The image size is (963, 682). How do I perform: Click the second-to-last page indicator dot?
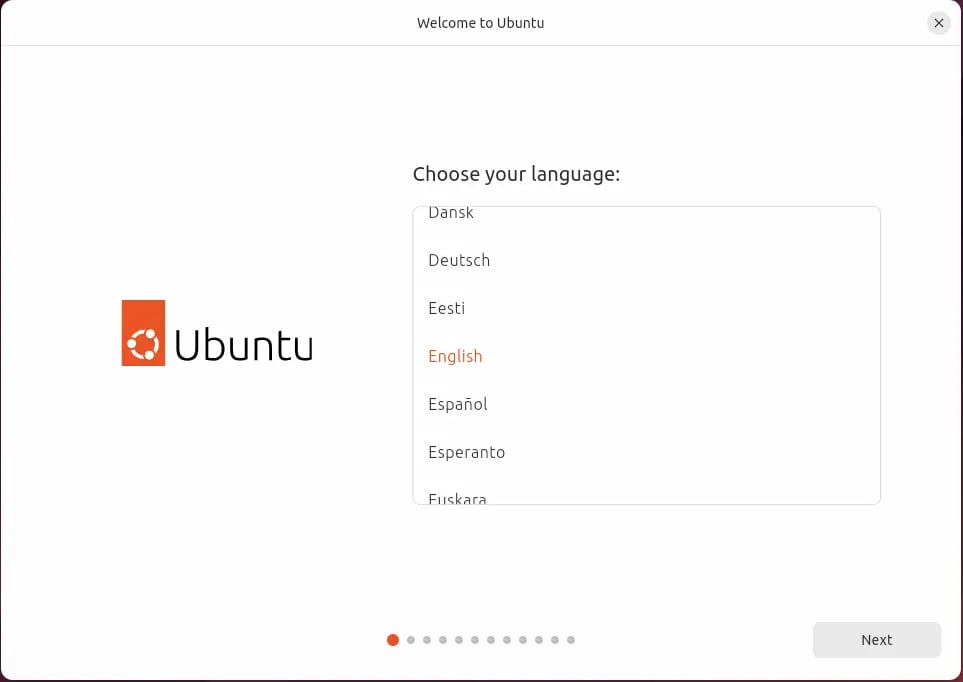[x=554, y=640]
